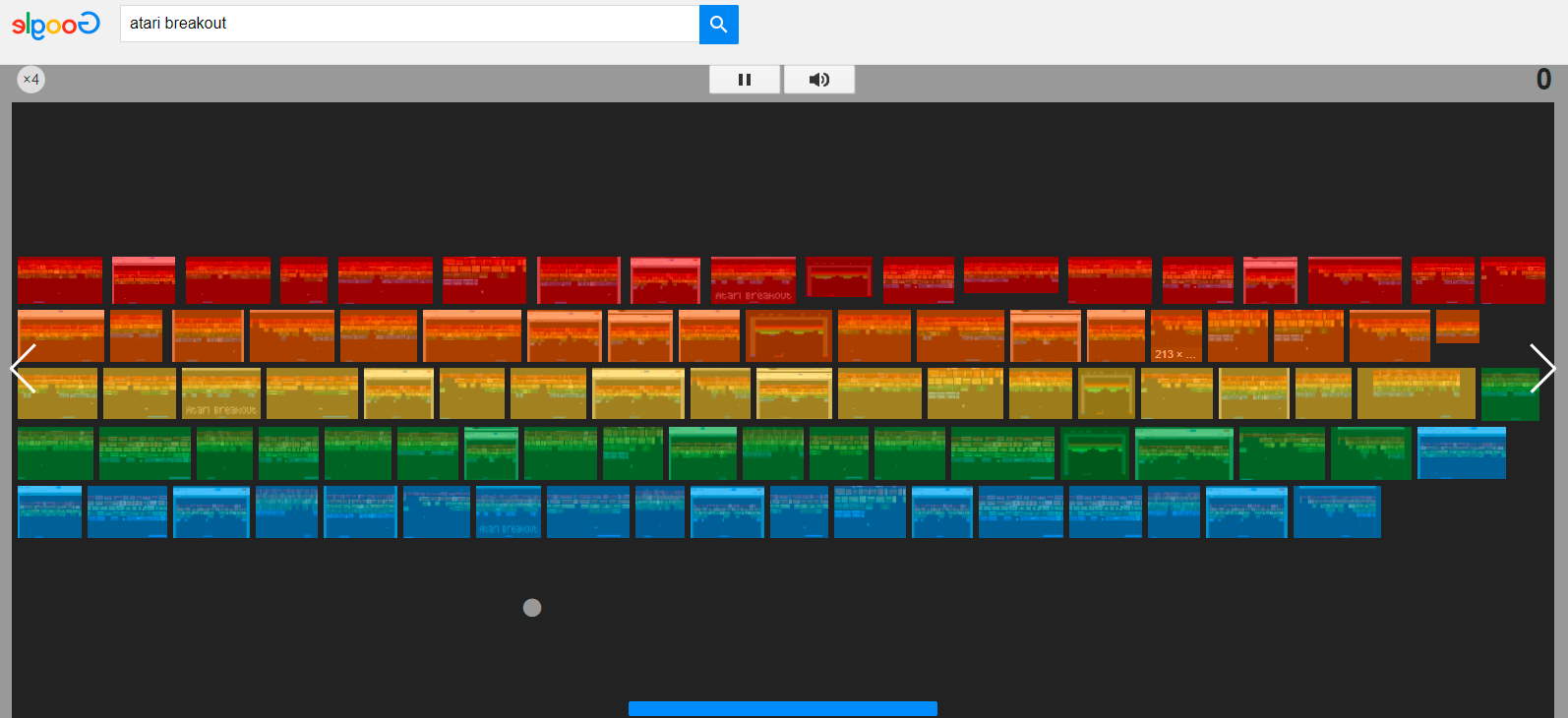Click the mirrored Google logo
This screenshot has width=1568, height=718.
(55, 25)
